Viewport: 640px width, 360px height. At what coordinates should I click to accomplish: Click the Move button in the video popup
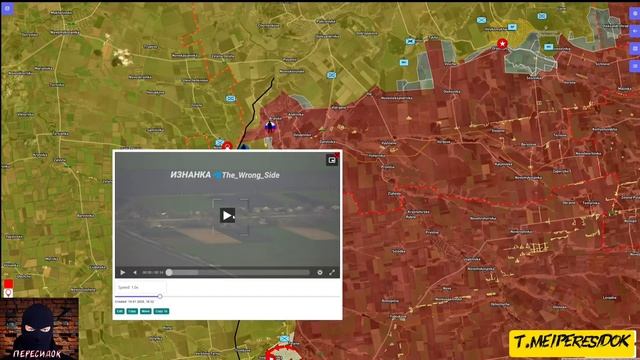146,311
